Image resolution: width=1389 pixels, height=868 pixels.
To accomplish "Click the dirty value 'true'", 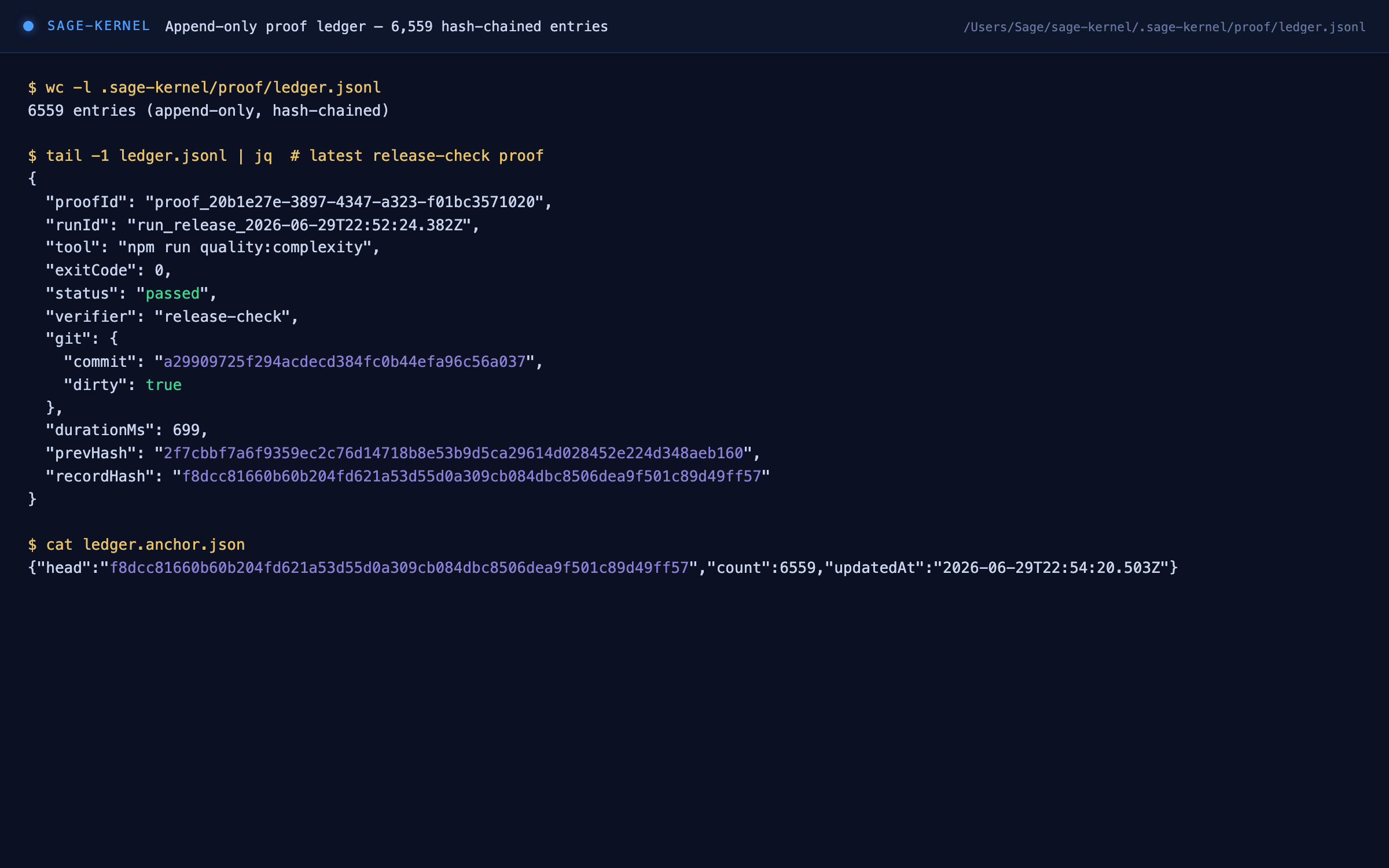I will (x=164, y=385).
